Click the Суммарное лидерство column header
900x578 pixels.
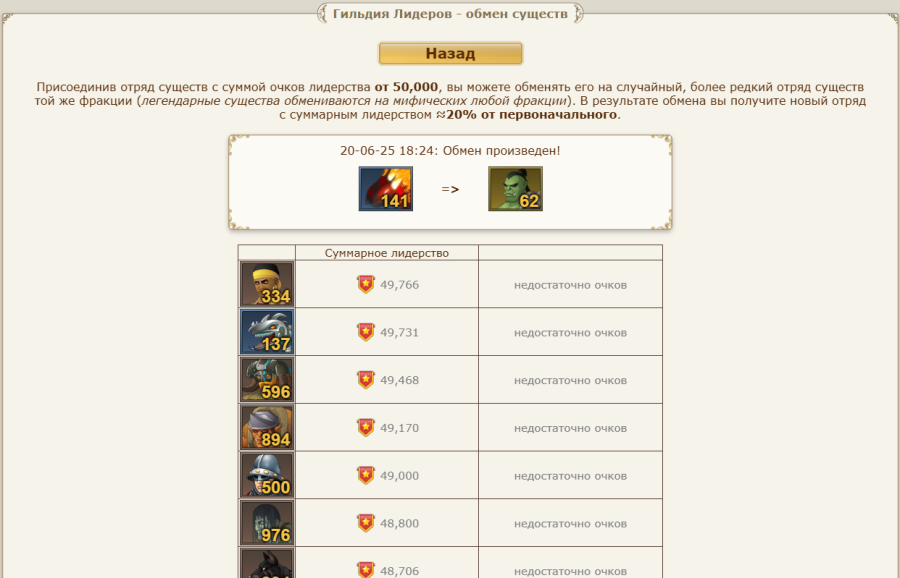386,253
